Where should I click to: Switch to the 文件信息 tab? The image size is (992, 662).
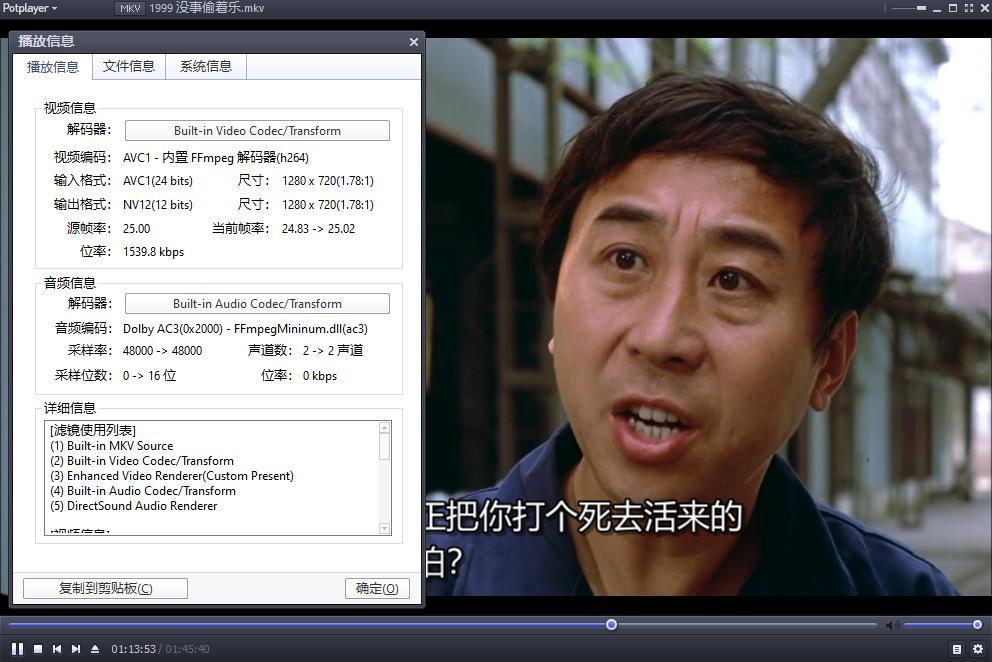[x=129, y=67]
